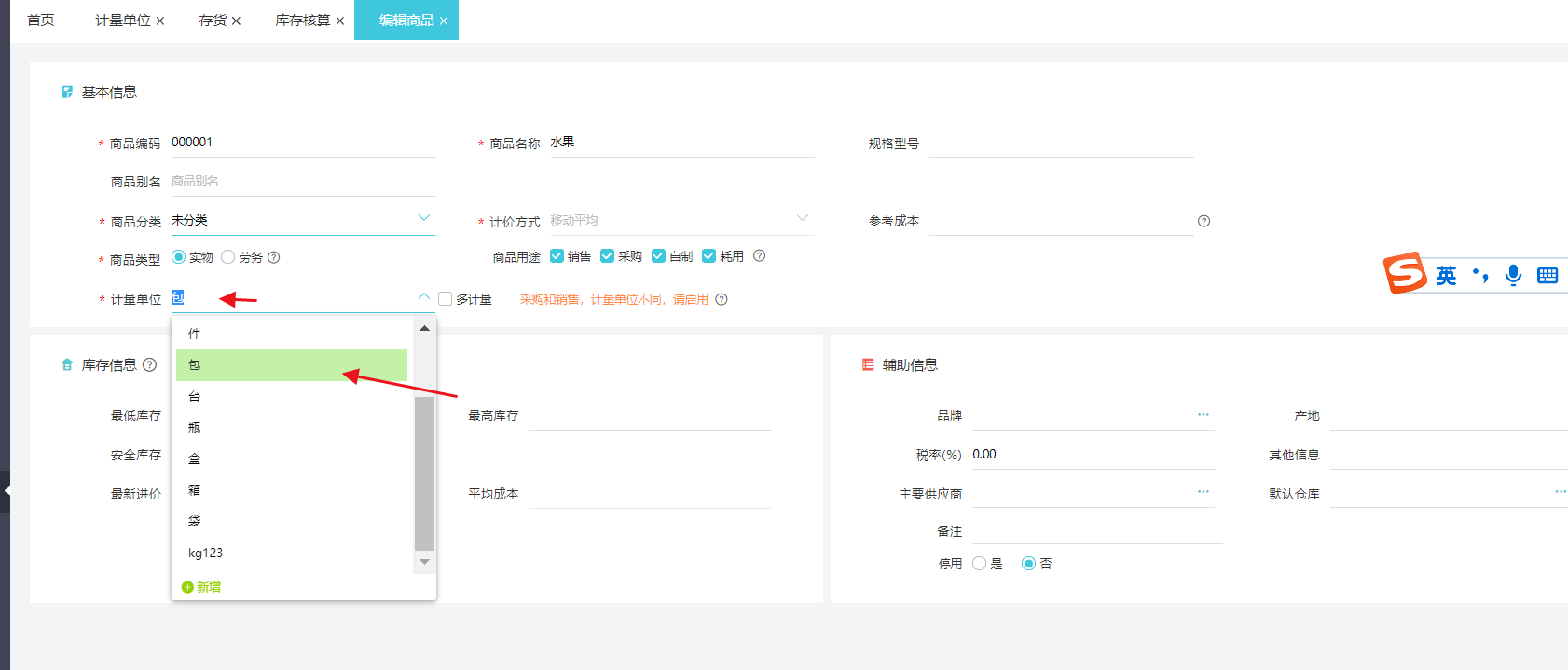This screenshot has height=670, width=1568.
Task: Close the 存货 tab
Action: pyautogui.click(x=236, y=21)
